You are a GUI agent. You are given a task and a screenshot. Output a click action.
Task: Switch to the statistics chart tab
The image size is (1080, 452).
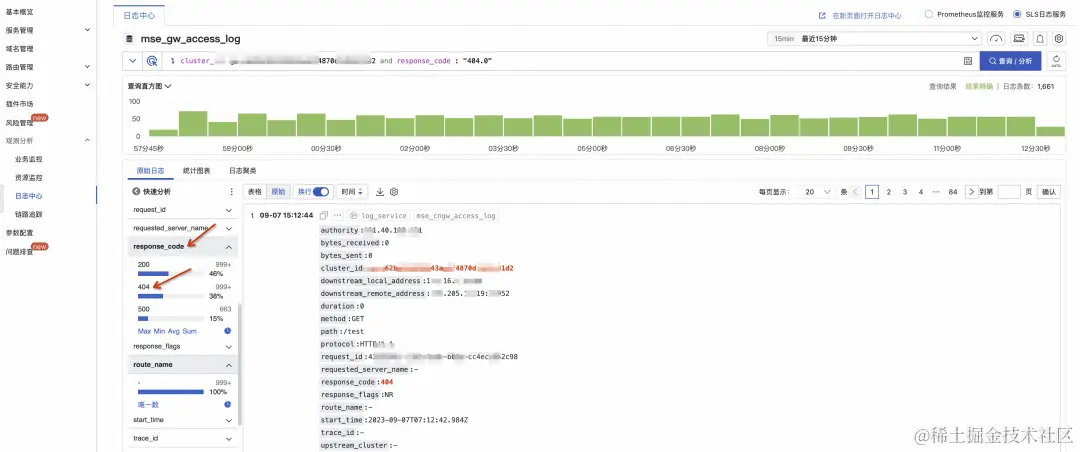197,170
